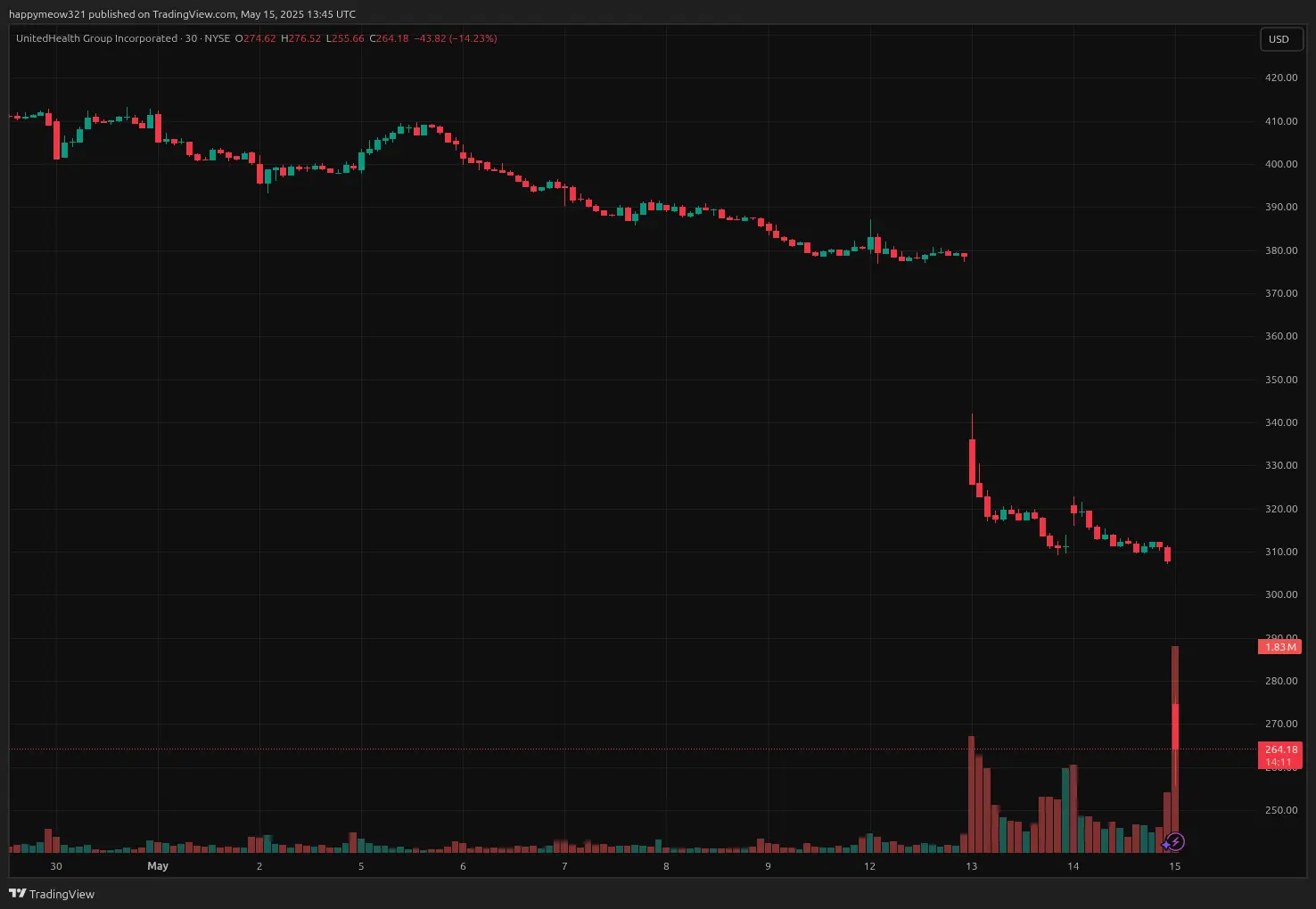The image size is (1316, 909).
Task: Click the 330.00 price axis label
Action: [1281, 465]
